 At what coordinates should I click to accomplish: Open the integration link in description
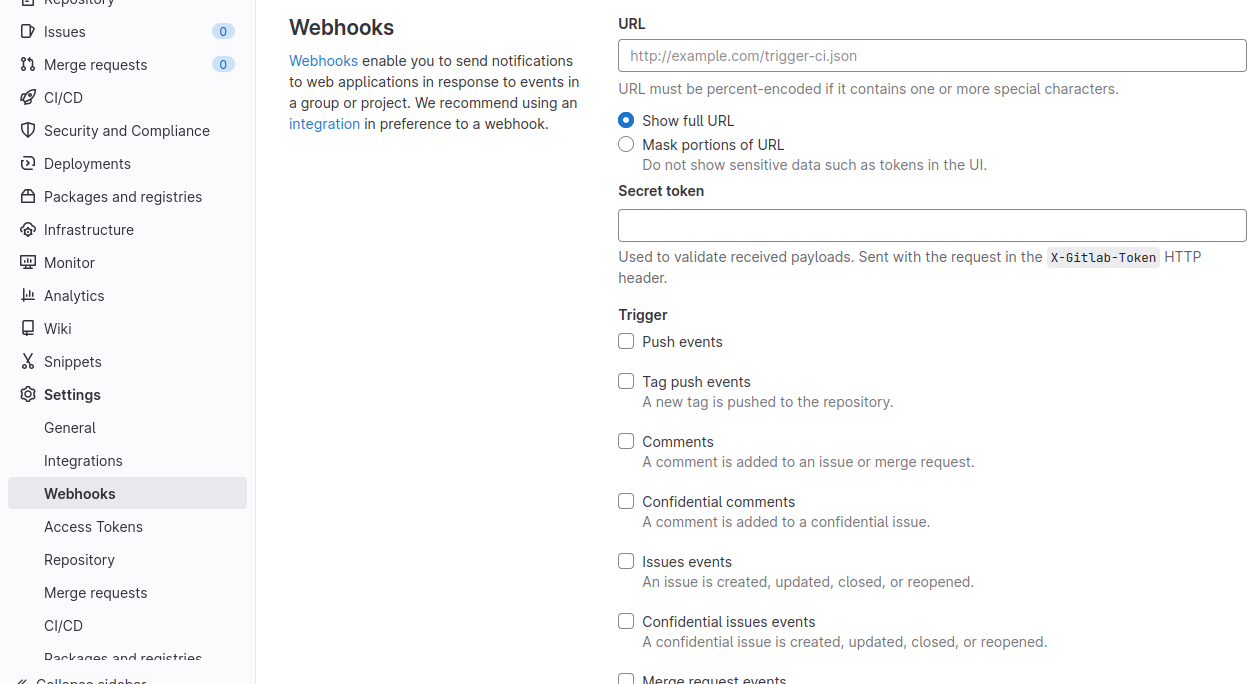(324, 124)
